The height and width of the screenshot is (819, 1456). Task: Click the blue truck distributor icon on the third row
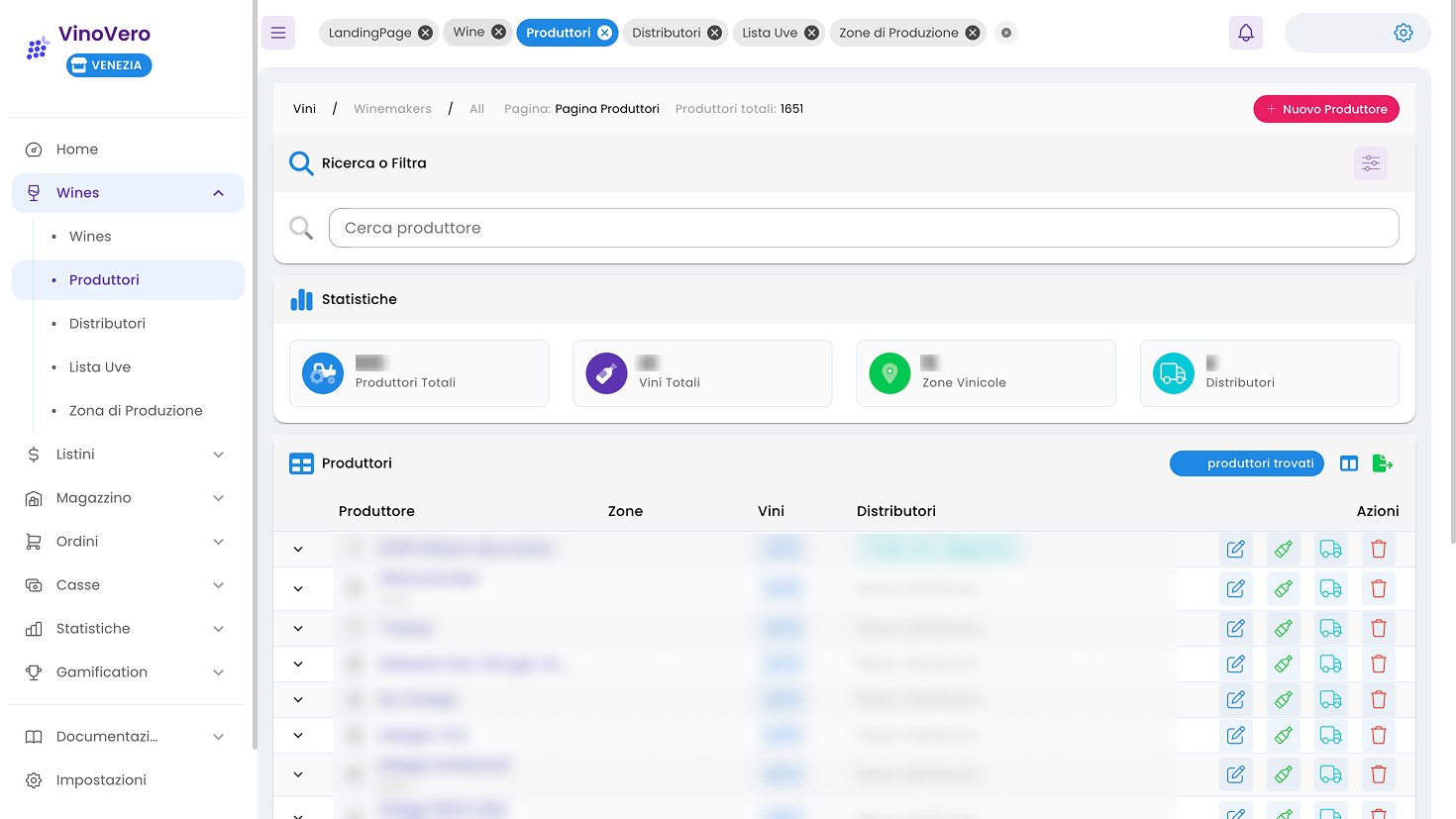1330,628
